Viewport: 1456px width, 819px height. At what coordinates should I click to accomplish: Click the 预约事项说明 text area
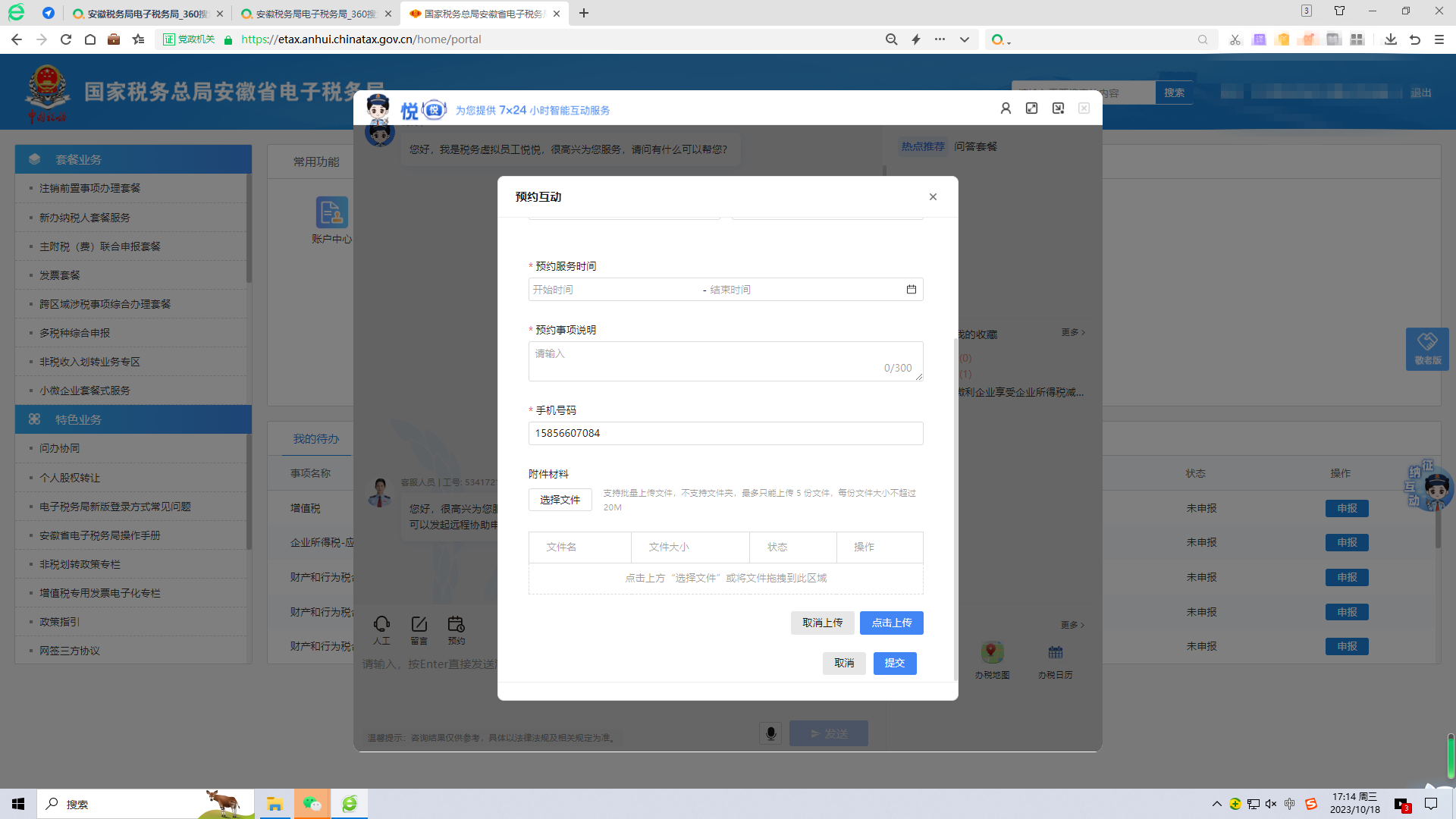click(x=725, y=362)
